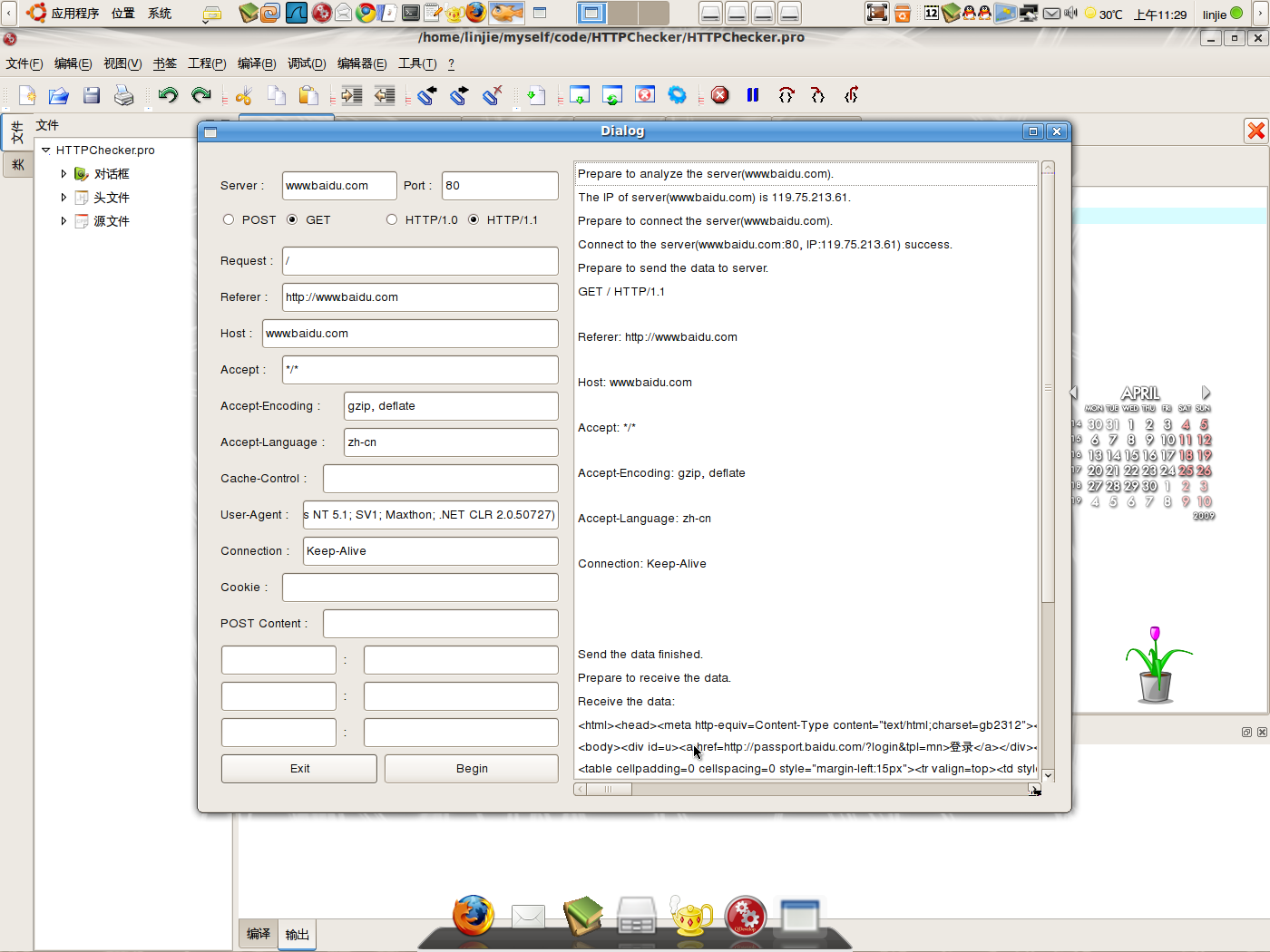Click the Previous bookmark icon
Screen dimensions: 1270x952
click(427, 95)
